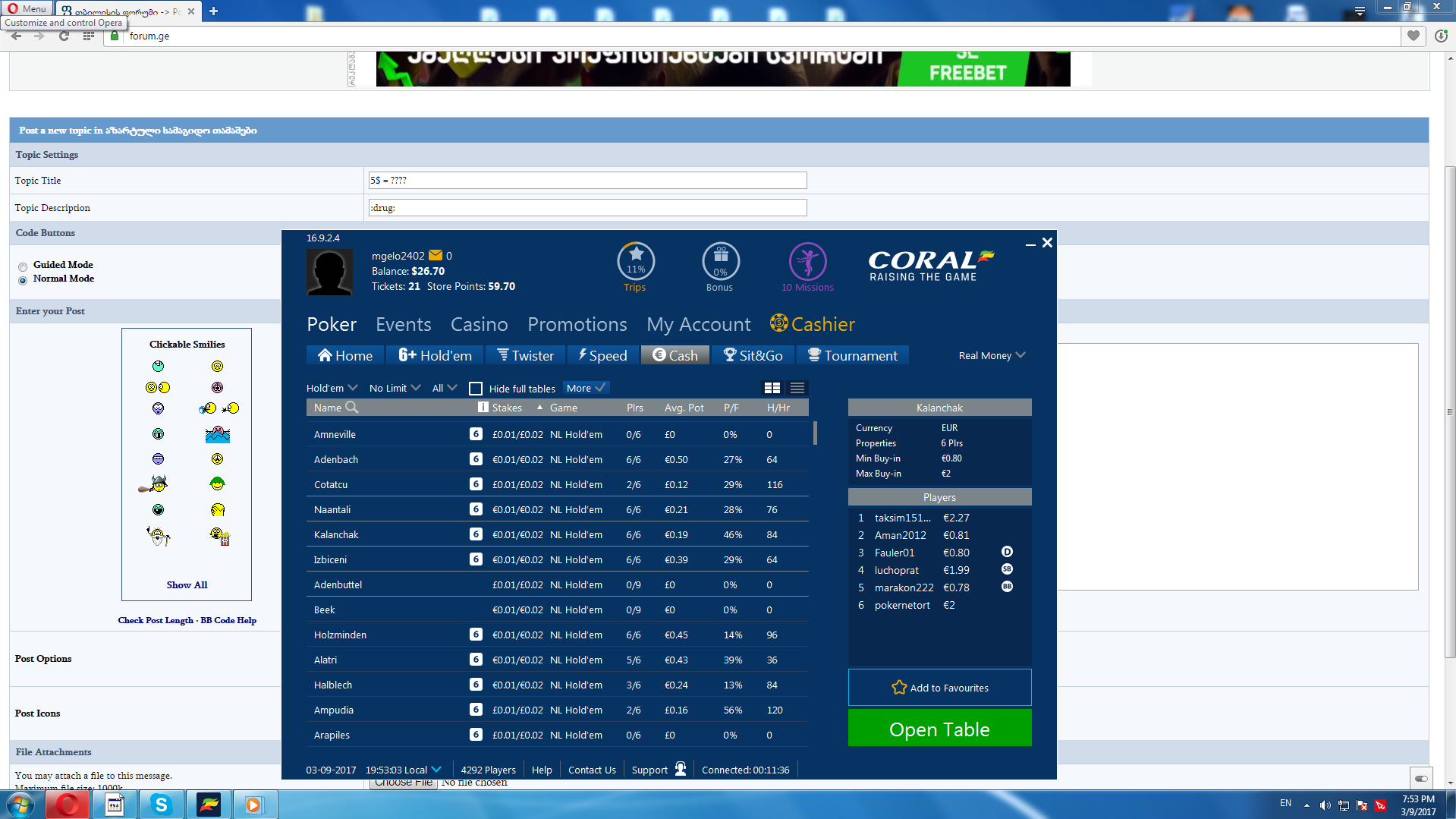This screenshot has width=1456, height=819.
Task: Click the Opera icon in the taskbar
Action: click(x=68, y=805)
